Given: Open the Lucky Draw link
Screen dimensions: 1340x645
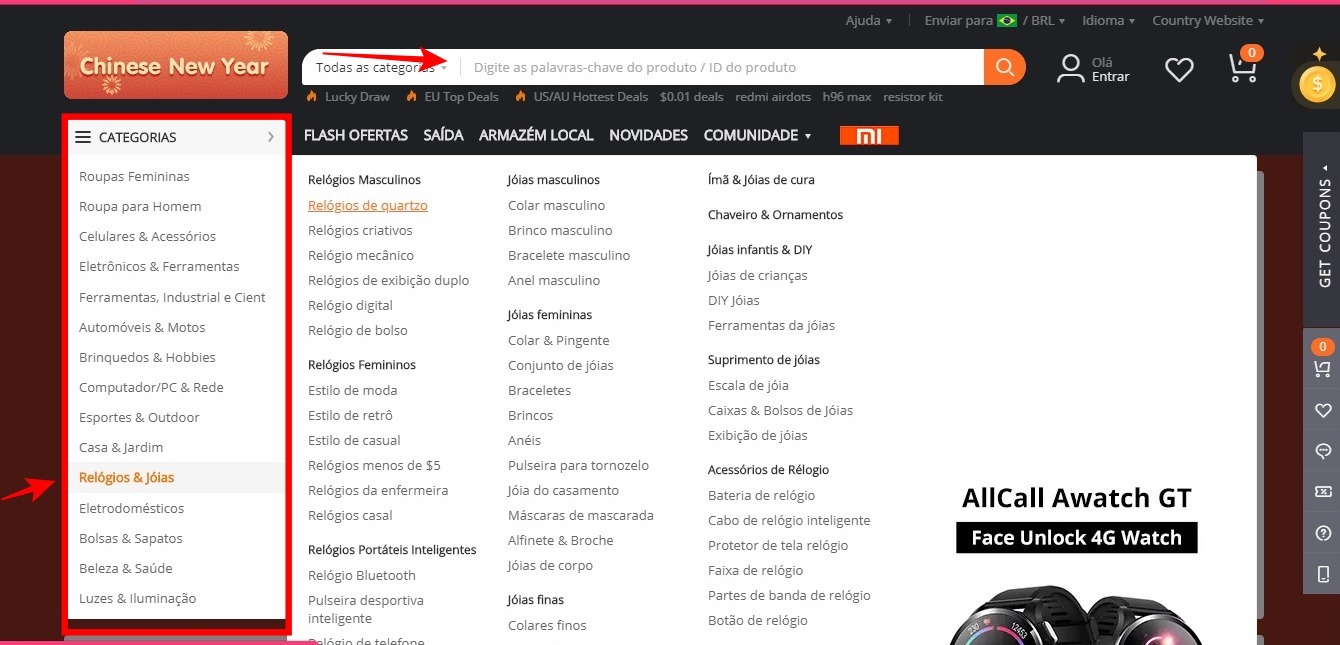Looking at the screenshot, I should point(357,97).
